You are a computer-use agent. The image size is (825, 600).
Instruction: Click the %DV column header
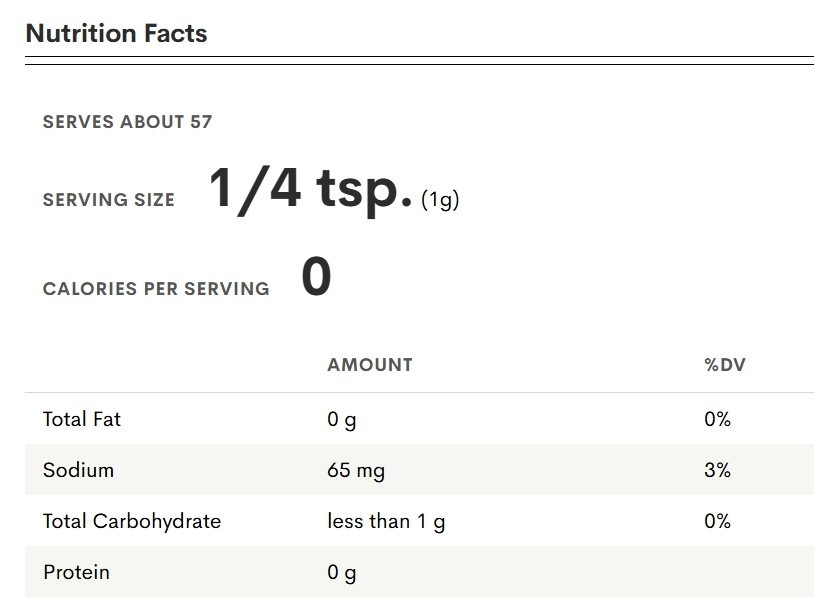(725, 365)
